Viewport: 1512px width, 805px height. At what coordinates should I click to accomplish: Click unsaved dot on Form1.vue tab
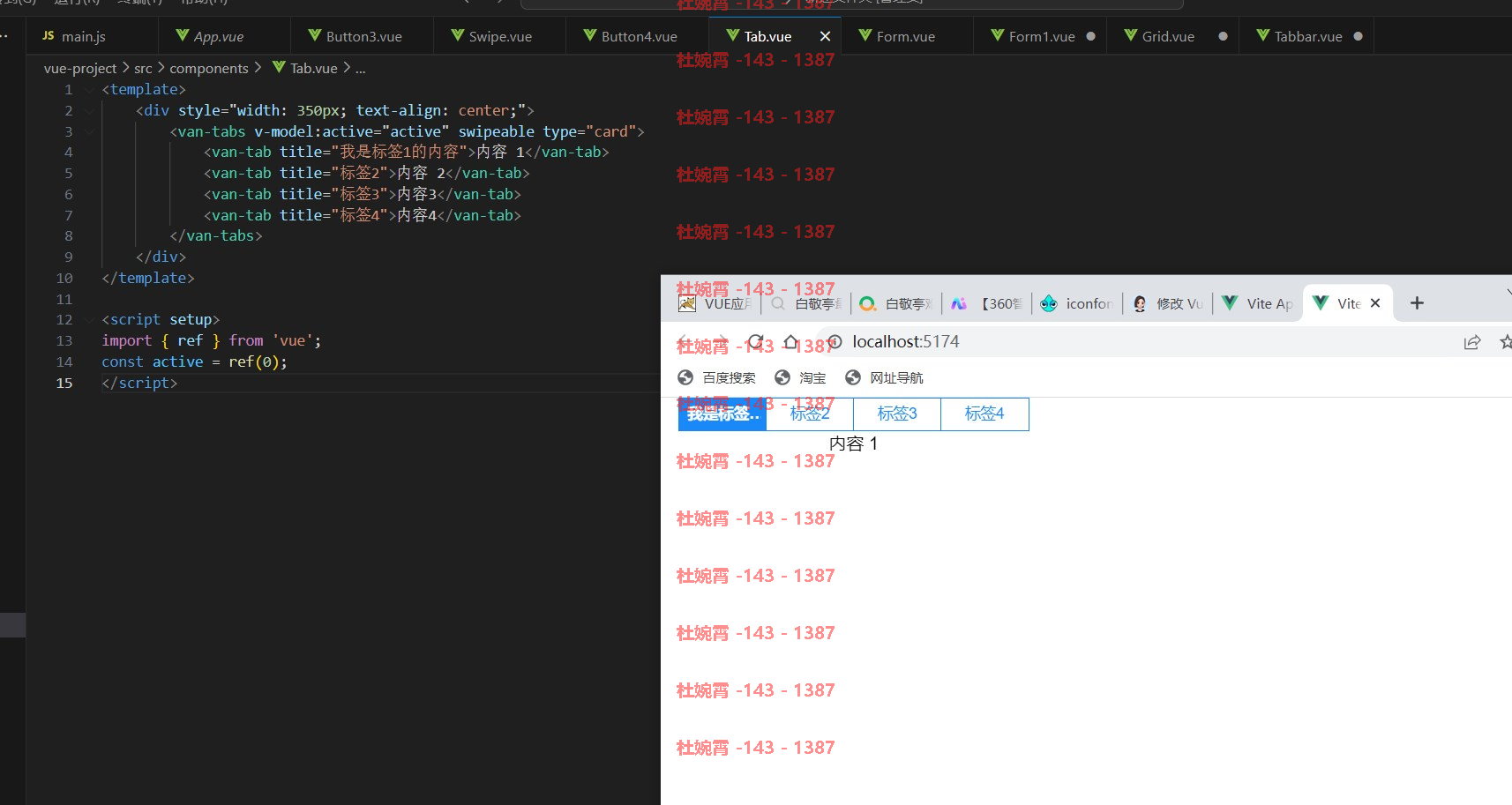(1091, 36)
